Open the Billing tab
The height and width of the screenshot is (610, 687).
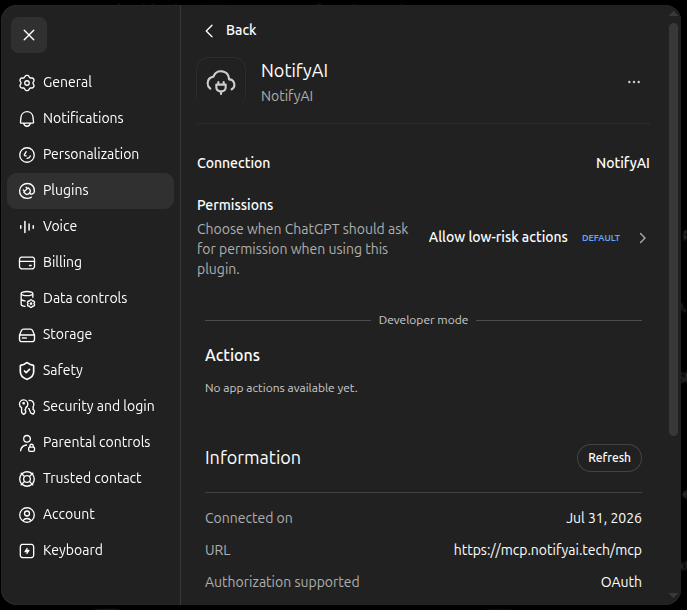[90, 262]
